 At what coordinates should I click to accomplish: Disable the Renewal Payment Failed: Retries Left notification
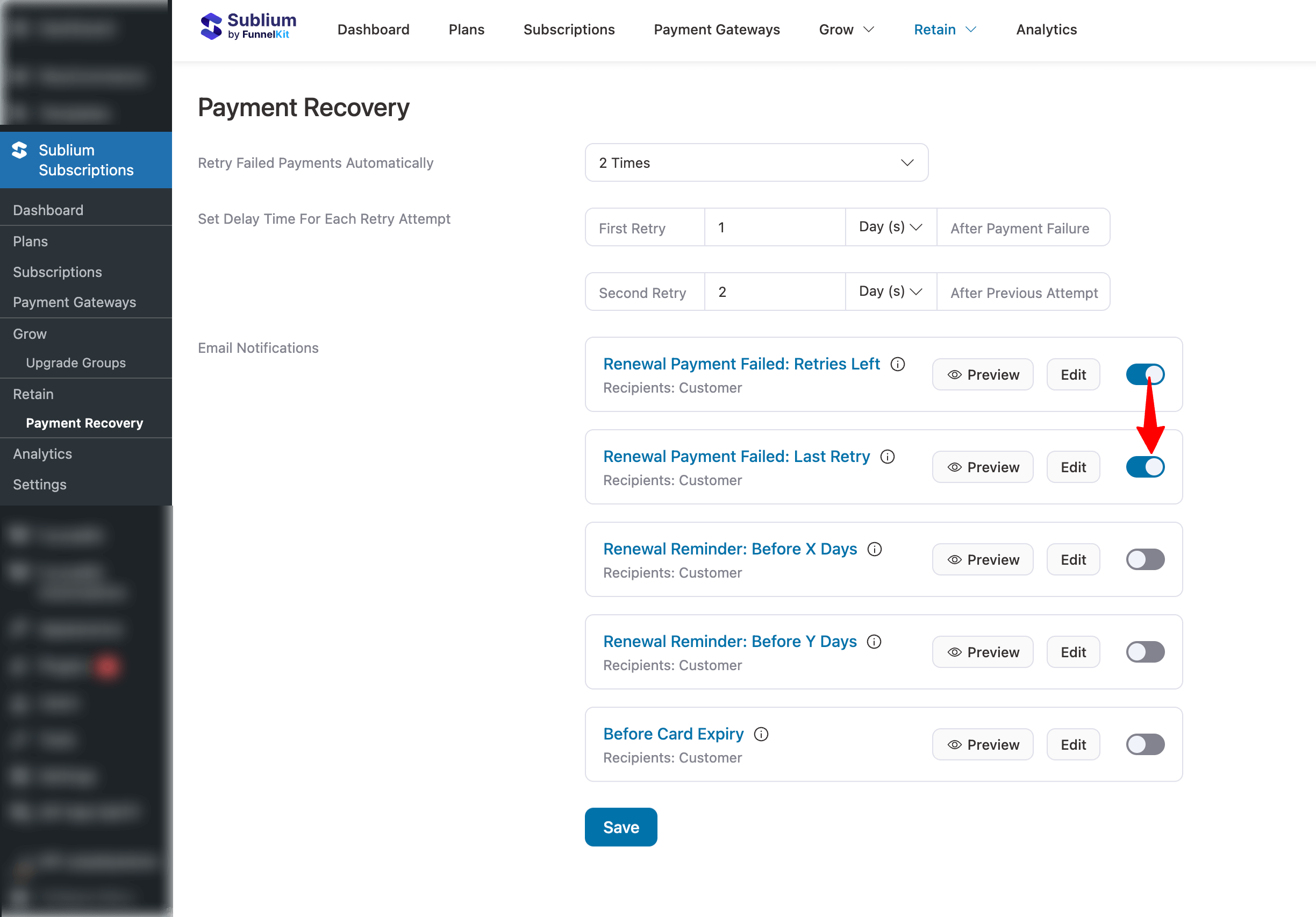[1145, 374]
